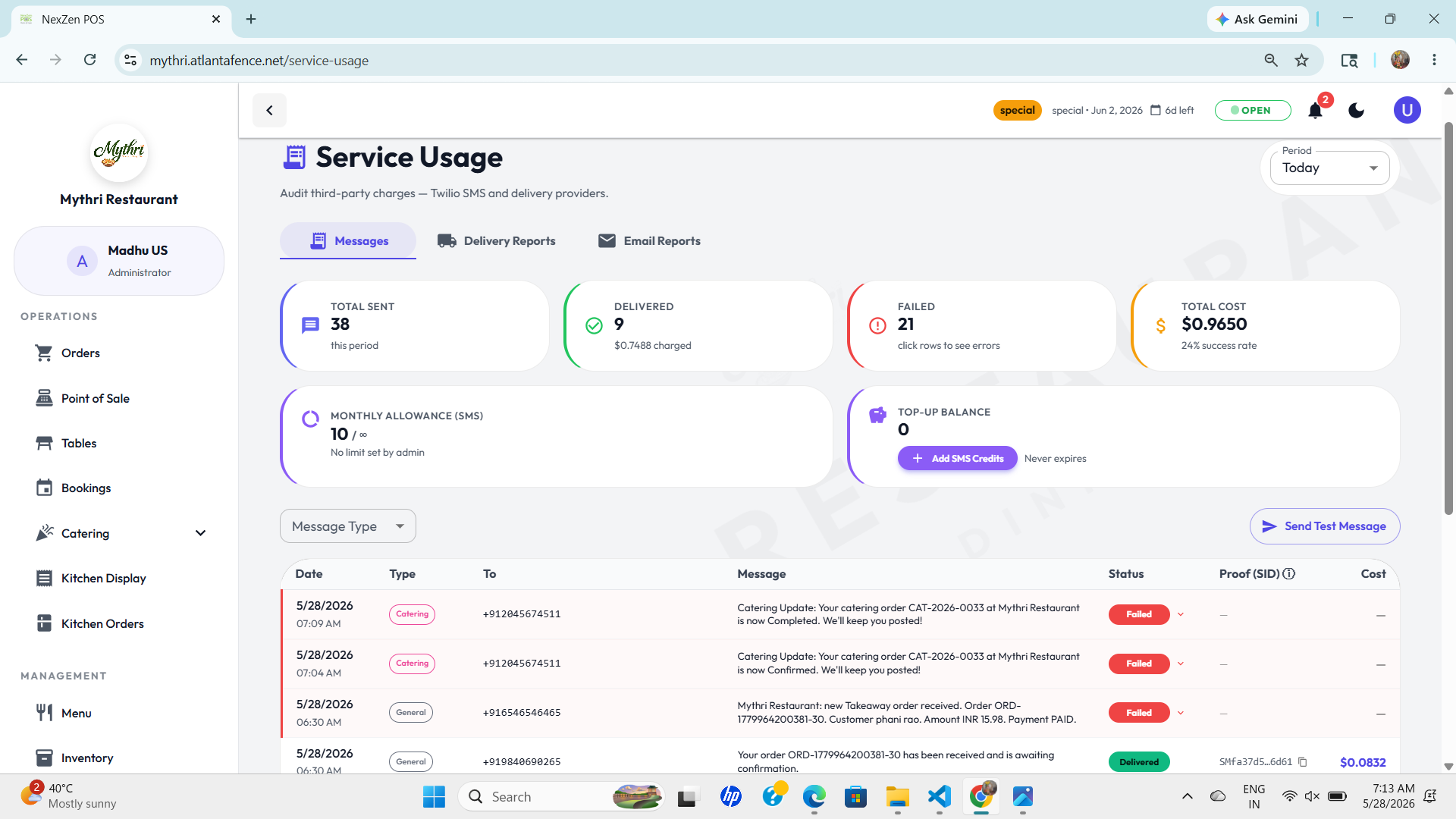
Task: Open Microsoft Edge from taskbar
Action: (x=814, y=797)
